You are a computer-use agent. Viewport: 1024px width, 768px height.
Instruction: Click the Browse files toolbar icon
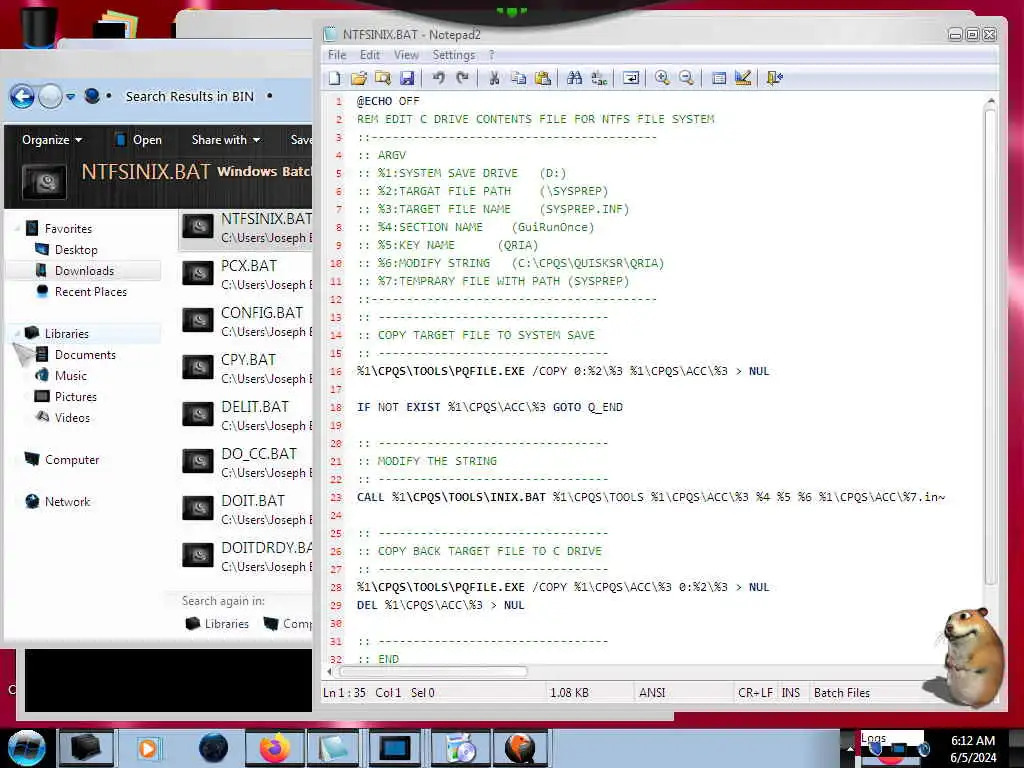click(x=383, y=78)
